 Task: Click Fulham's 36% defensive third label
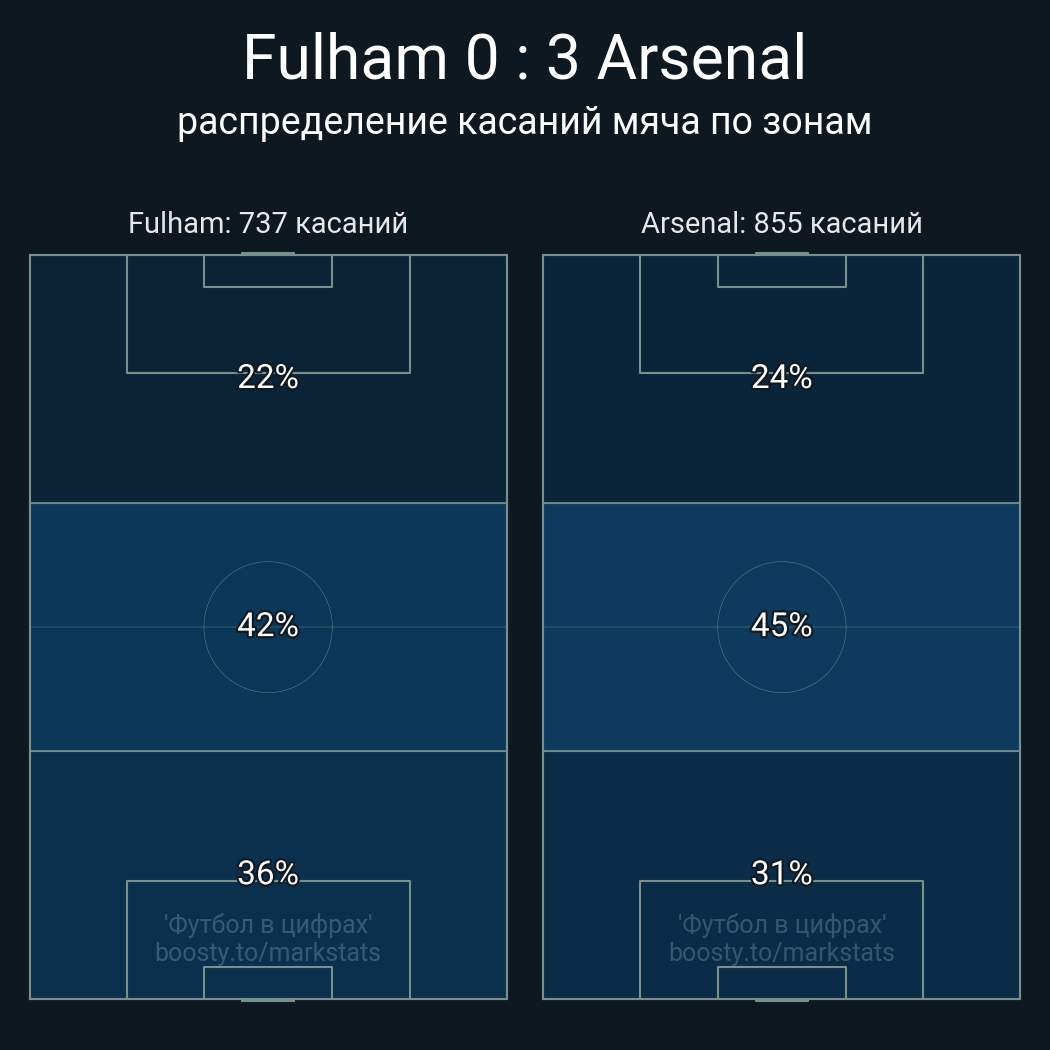point(268,873)
